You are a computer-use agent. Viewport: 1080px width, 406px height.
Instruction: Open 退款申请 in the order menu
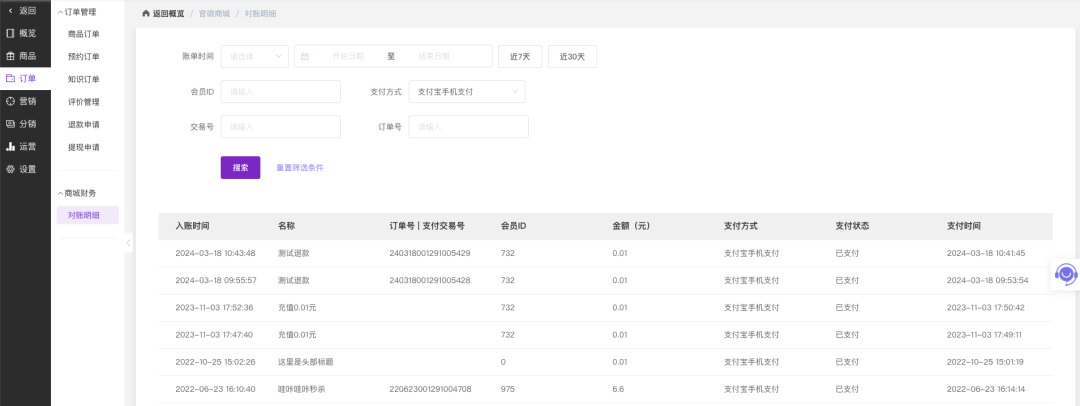[83, 124]
